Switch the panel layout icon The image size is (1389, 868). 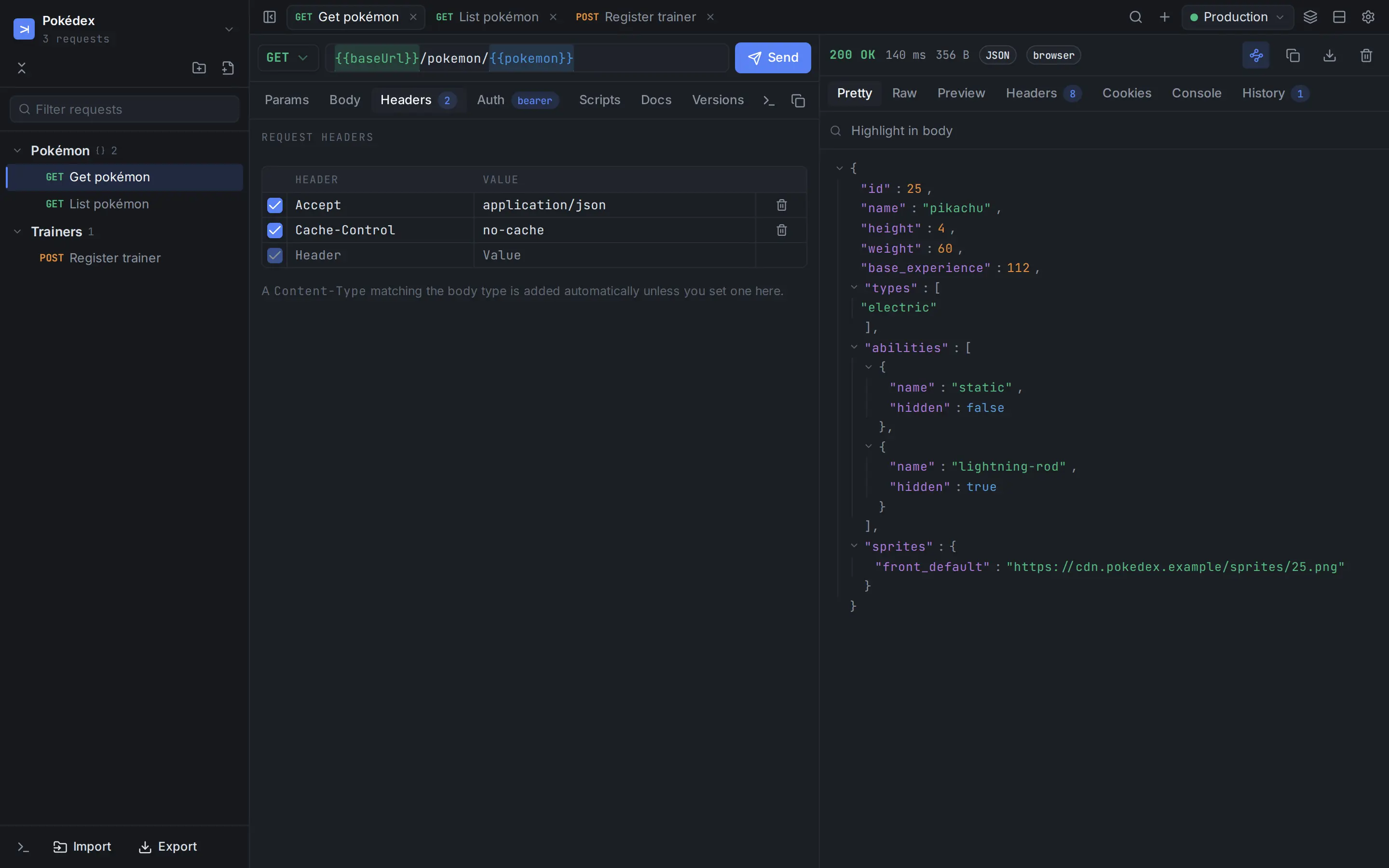1339,17
